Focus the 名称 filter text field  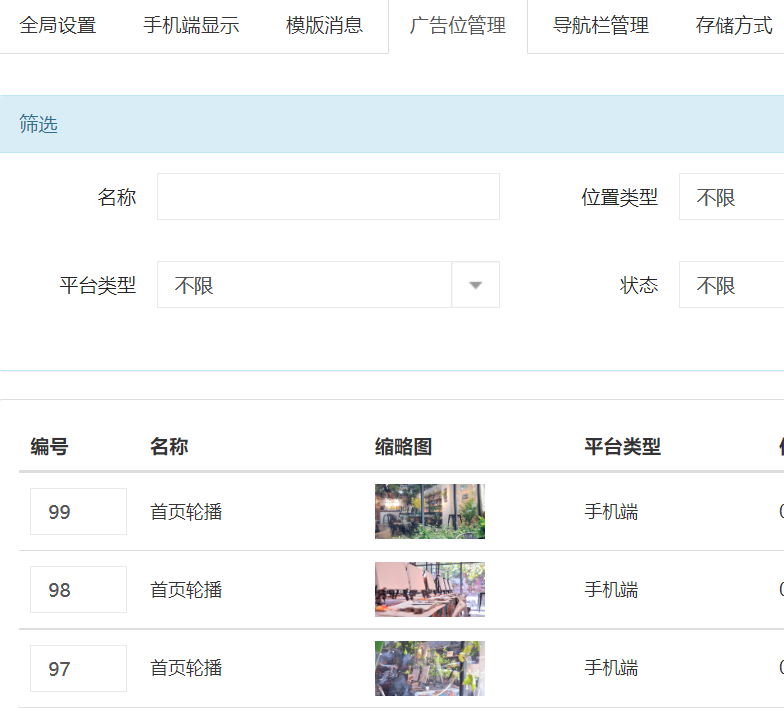(328, 197)
